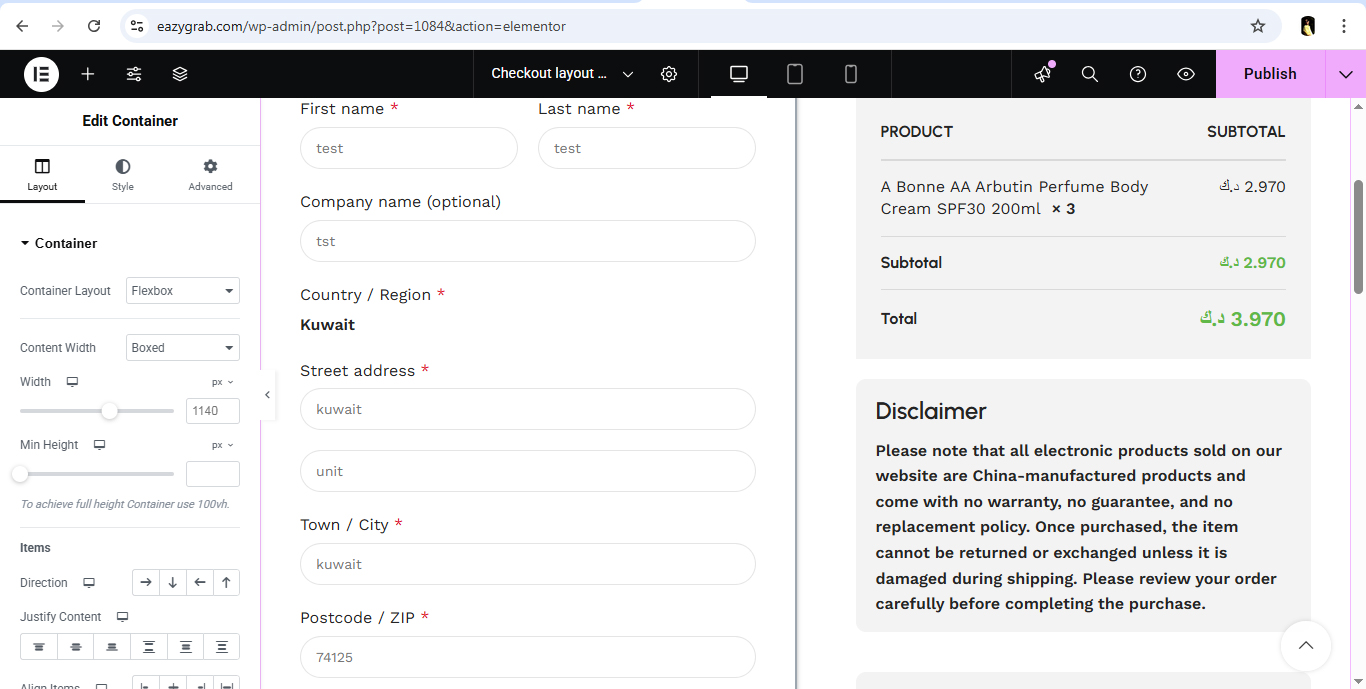This screenshot has height=689, width=1366.
Task: Open Chrome three-dot menu
Action: (x=1345, y=26)
